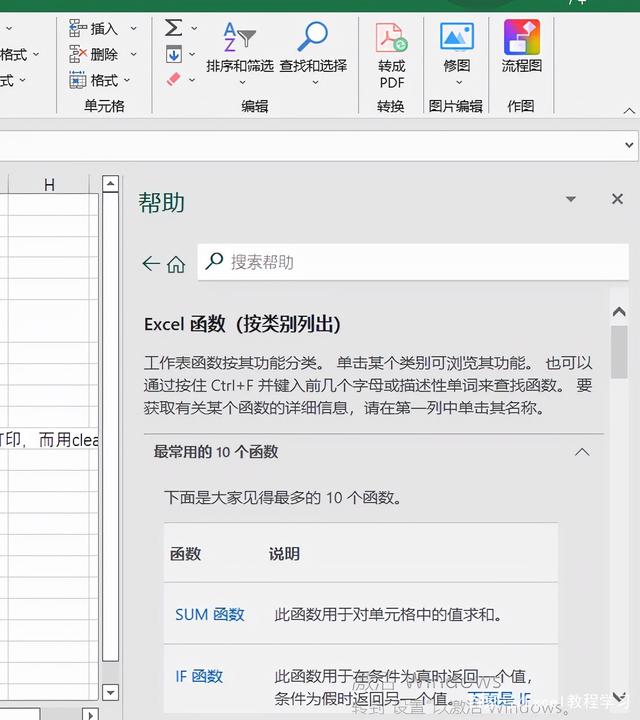Expand the Delete dropdown arrow
The image size is (640, 720).
(x=133, y=54)
